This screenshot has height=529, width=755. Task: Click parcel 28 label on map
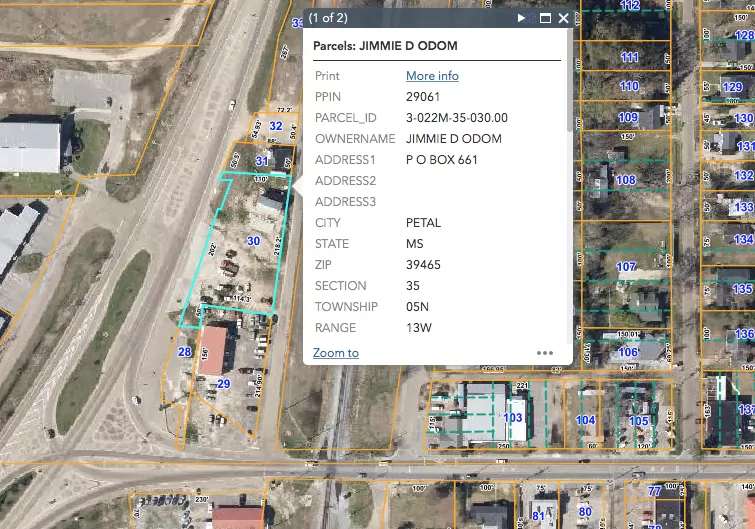coord(184,352)
